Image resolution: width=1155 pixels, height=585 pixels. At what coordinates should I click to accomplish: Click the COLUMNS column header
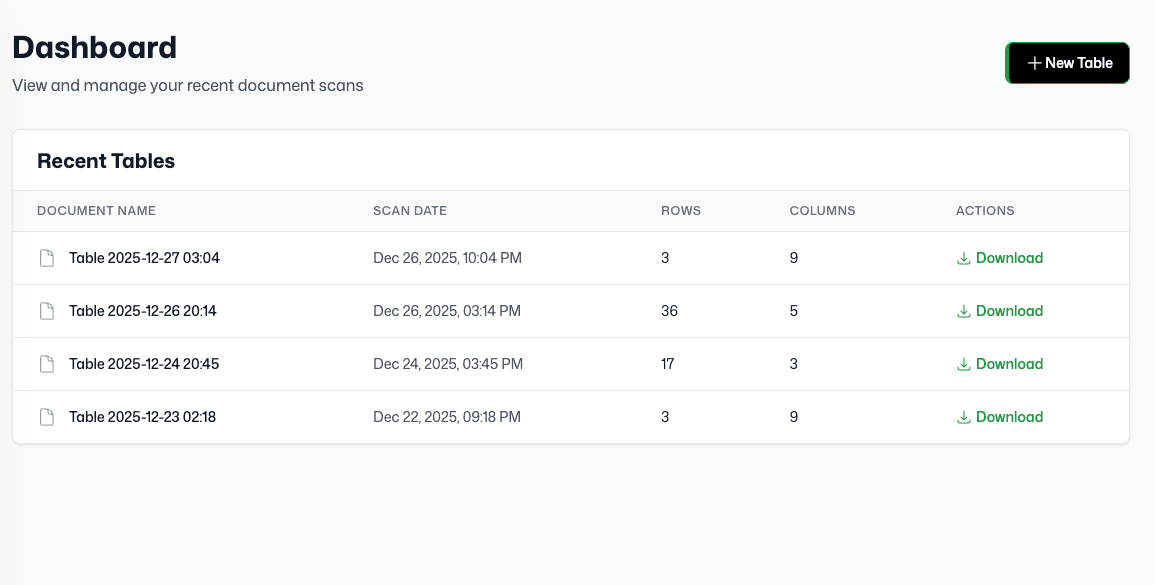pyautogui.click(x=822, y=211)
